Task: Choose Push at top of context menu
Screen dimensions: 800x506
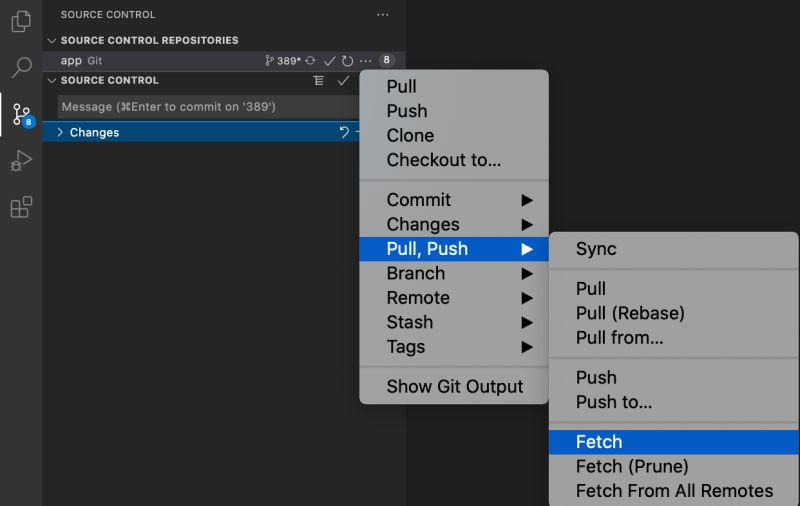Action: coord(454,111)
